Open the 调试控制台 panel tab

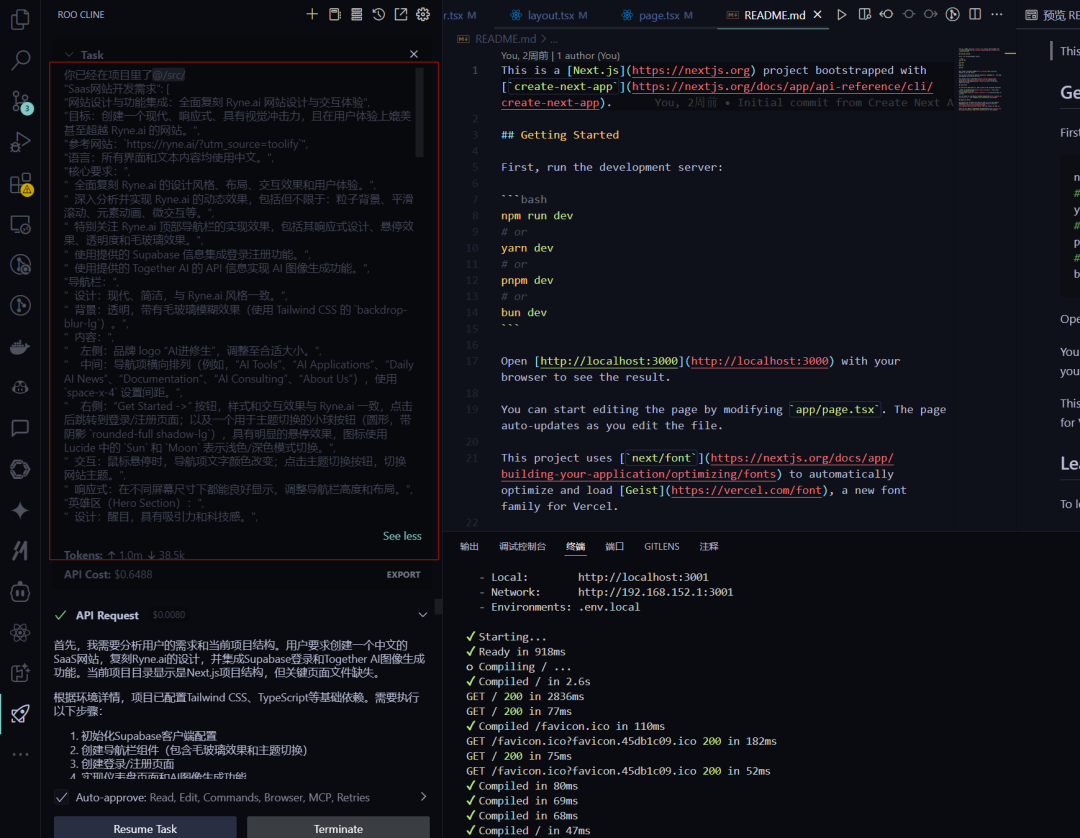(522, 546)
